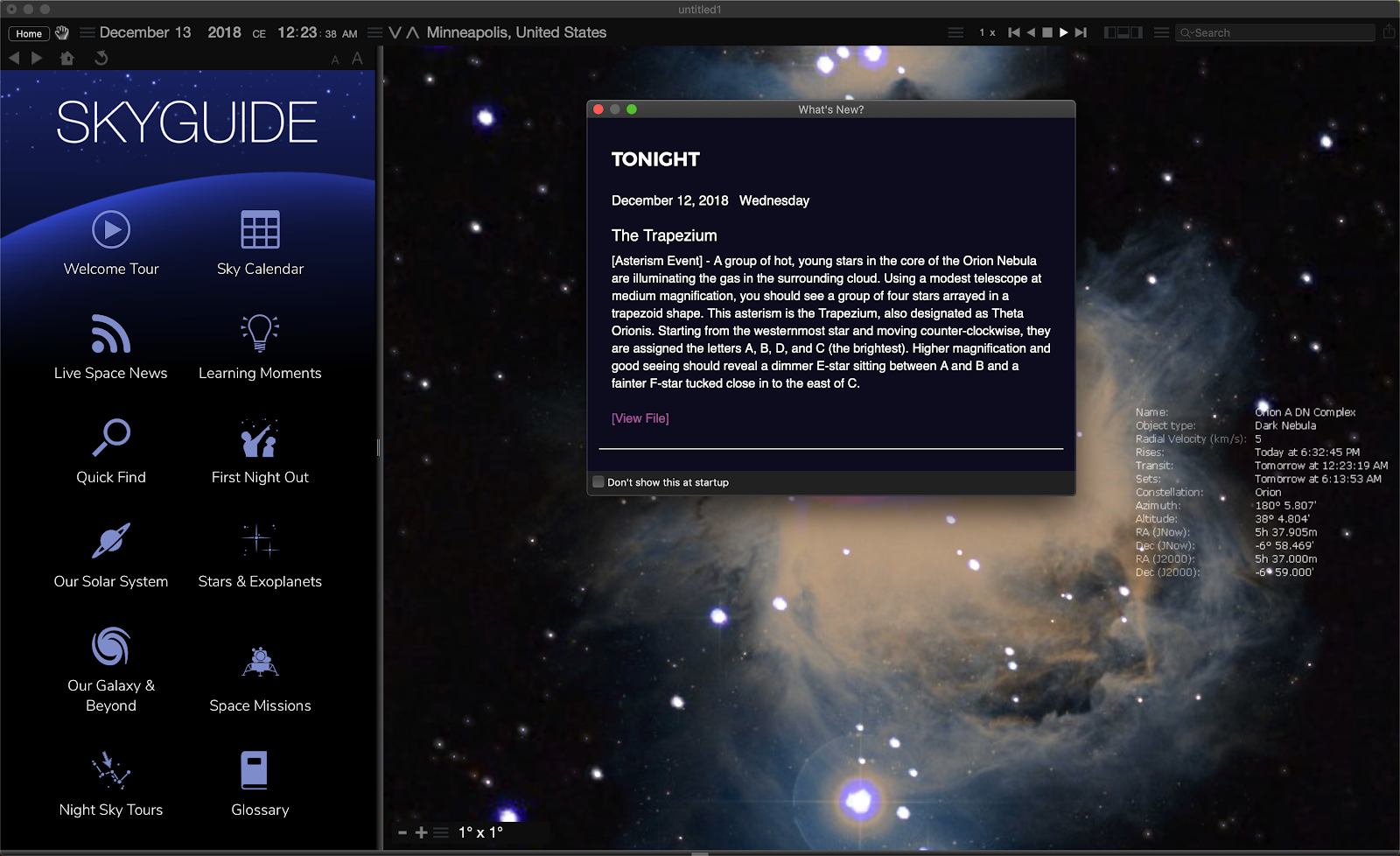Enable Don't show this at startup

click(598, 481)
